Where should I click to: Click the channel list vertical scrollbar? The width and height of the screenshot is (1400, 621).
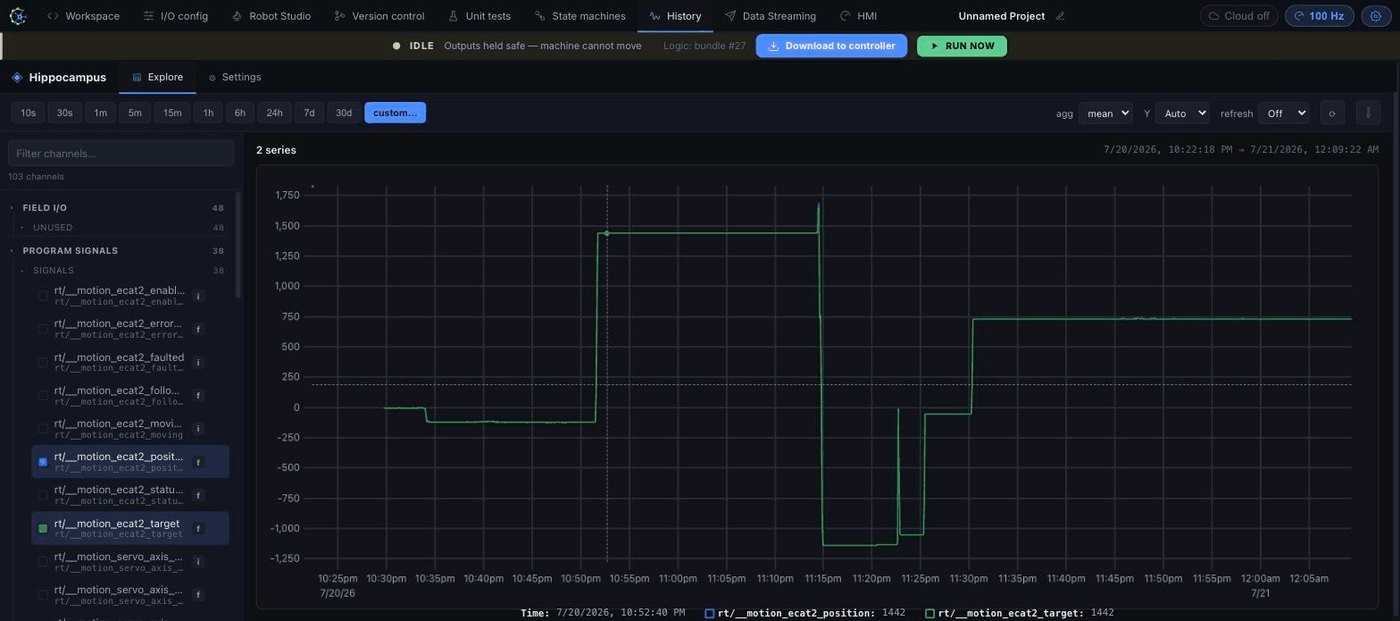tap(238, 245)
